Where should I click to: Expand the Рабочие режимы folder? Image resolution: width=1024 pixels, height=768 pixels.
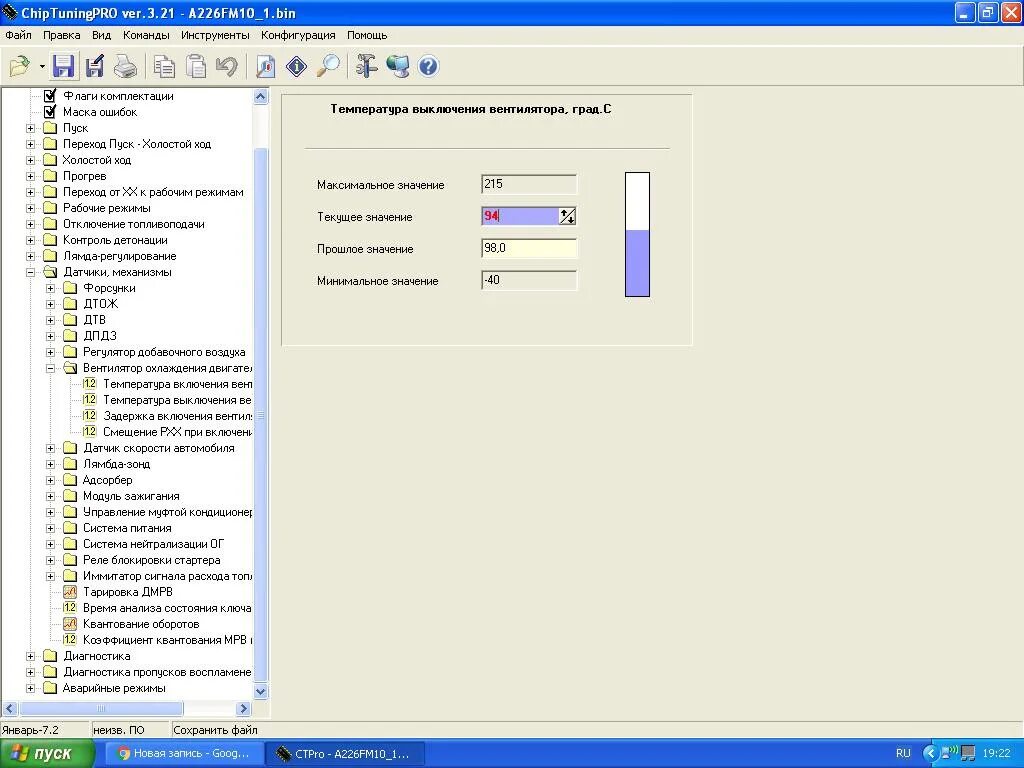point(30,208)
